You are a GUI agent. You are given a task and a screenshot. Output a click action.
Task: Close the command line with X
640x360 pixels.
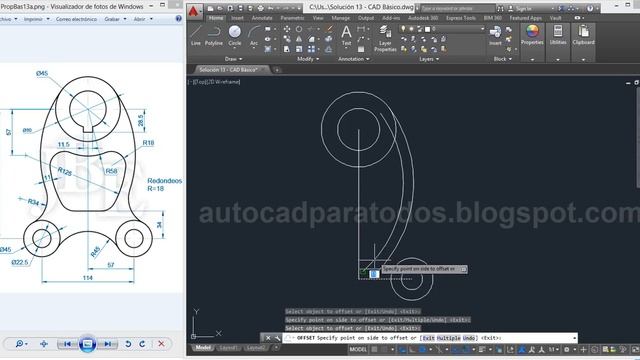click(268, 338)
